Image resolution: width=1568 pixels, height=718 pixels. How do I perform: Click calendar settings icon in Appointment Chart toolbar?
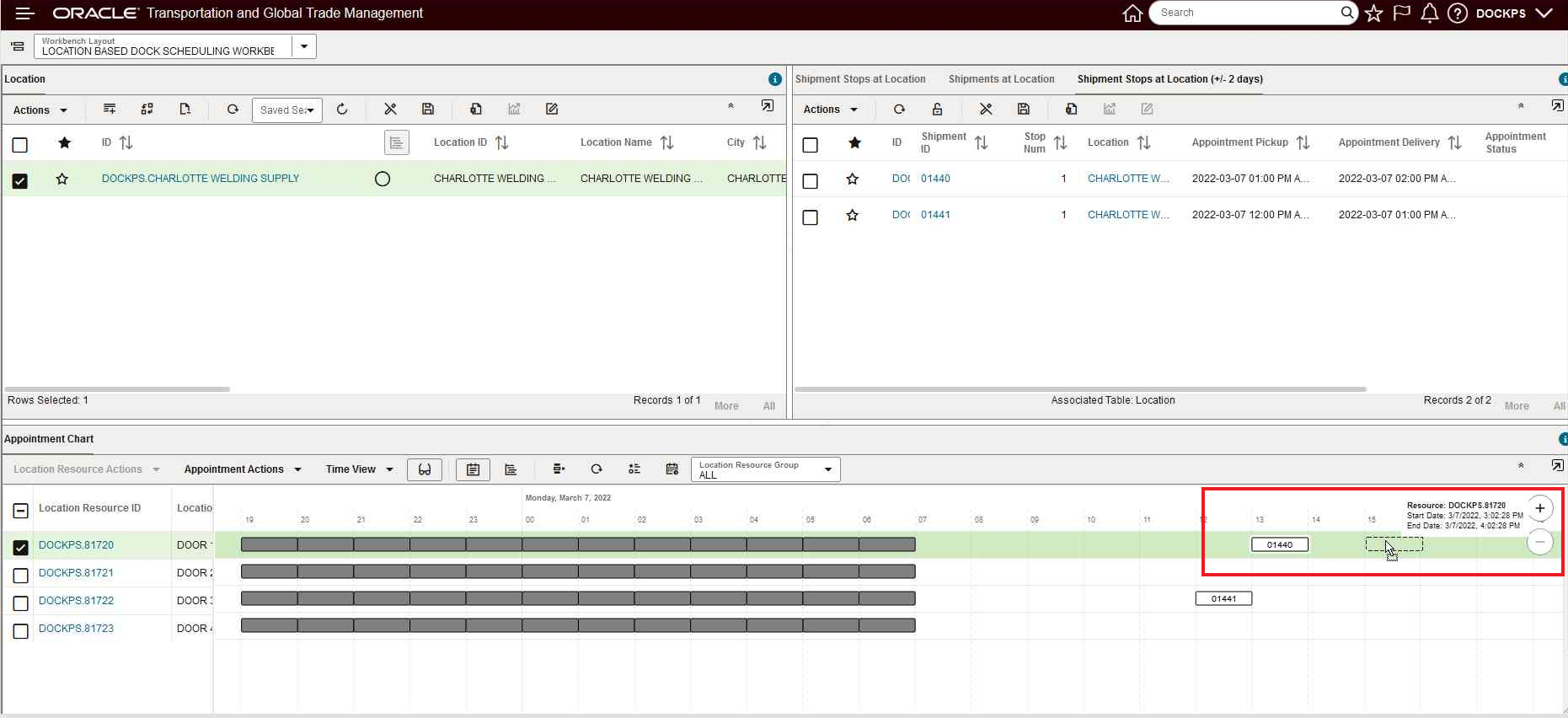672,469
